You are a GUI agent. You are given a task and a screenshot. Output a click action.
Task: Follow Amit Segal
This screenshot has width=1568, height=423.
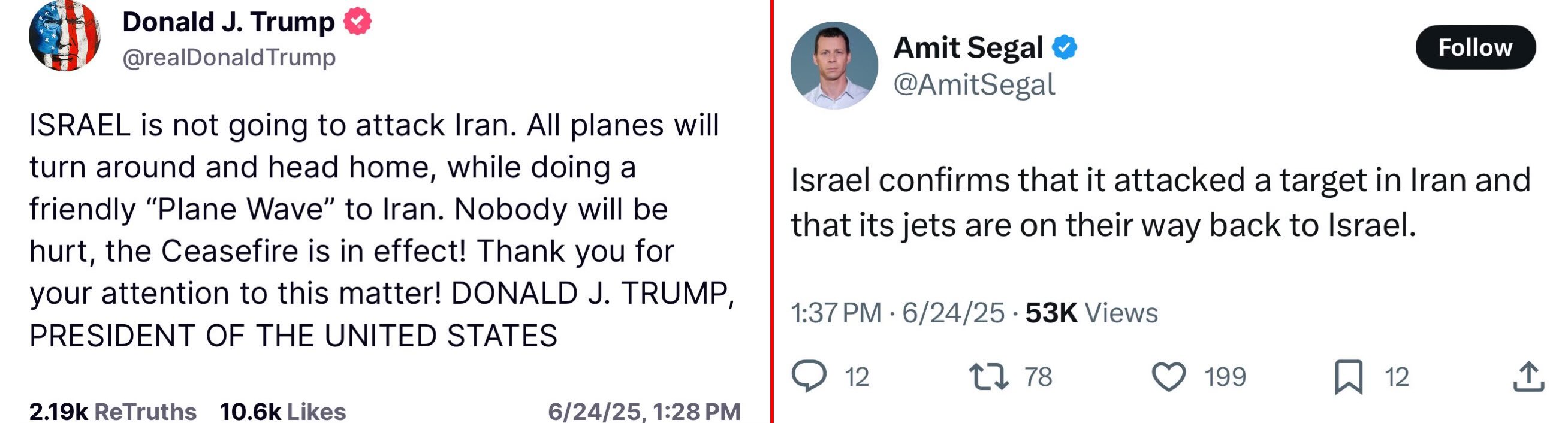pyautogui.click(x=1475, y=47)
